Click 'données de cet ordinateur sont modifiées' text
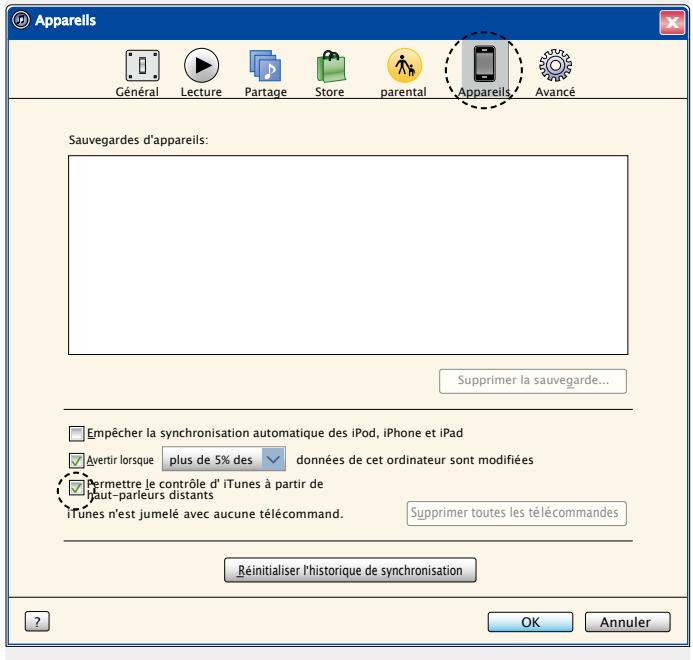 point(415,460)
